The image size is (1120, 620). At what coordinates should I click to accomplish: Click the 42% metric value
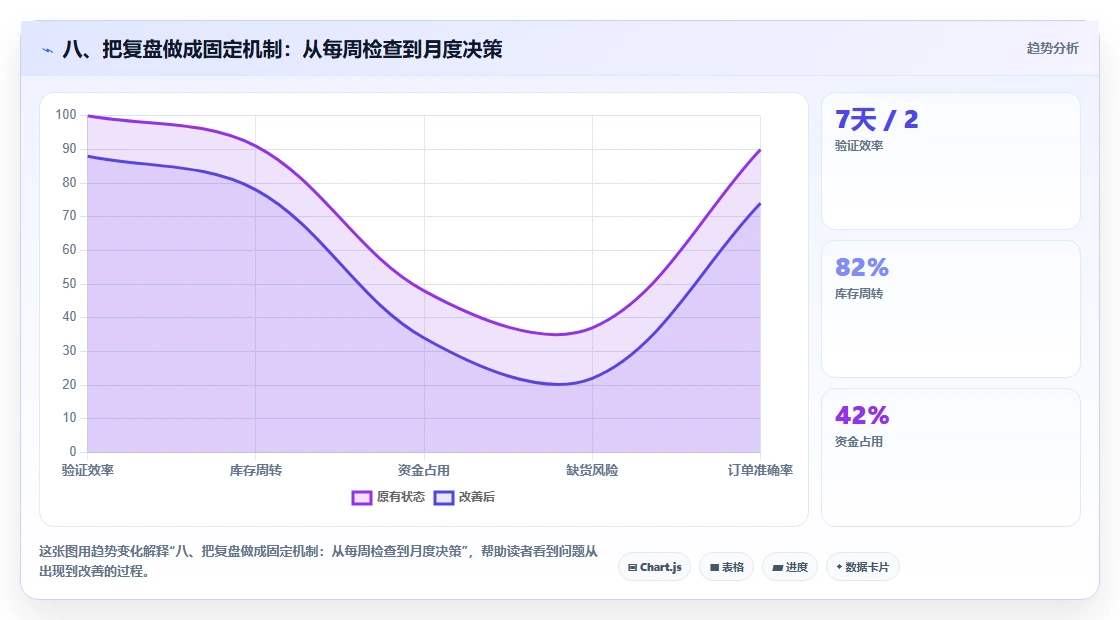861,415
